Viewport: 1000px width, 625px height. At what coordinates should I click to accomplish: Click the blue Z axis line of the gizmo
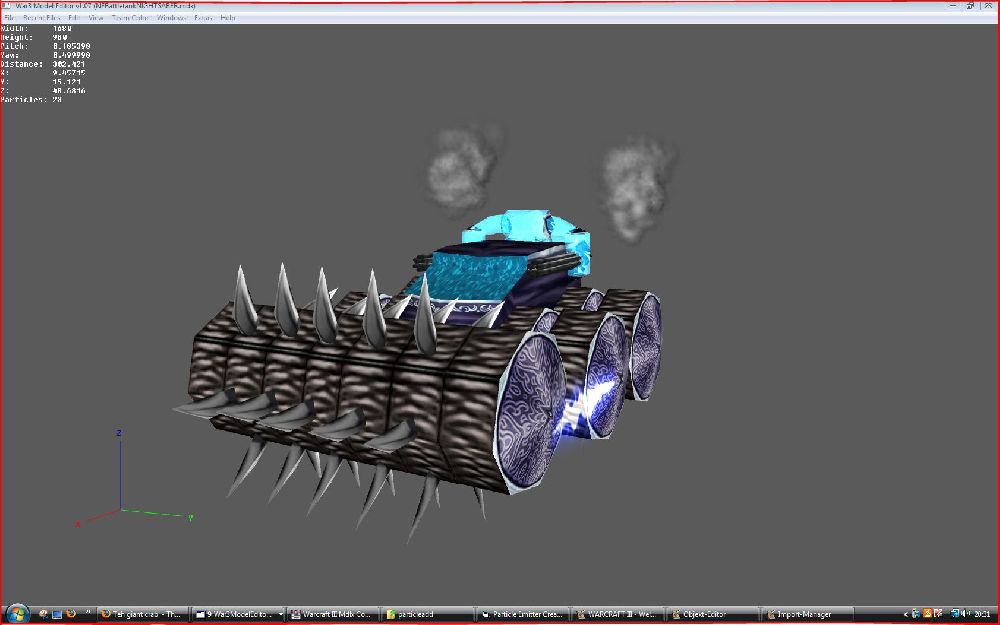(x=120, y=473)
